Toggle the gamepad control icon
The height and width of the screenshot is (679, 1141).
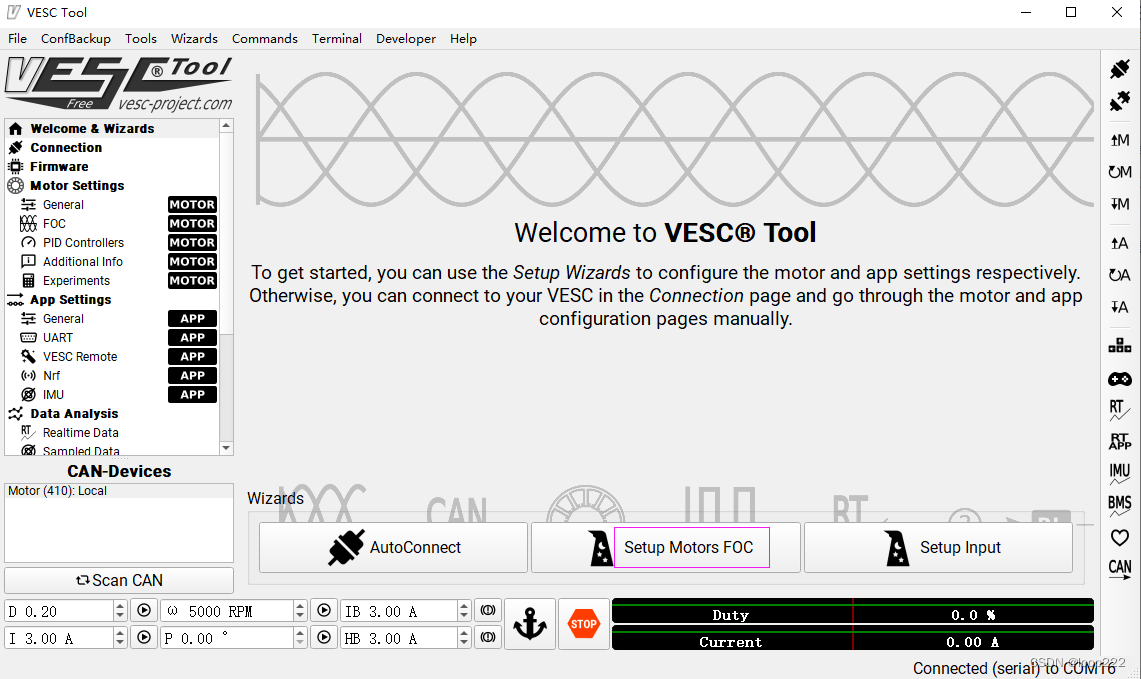point(1119,379)
